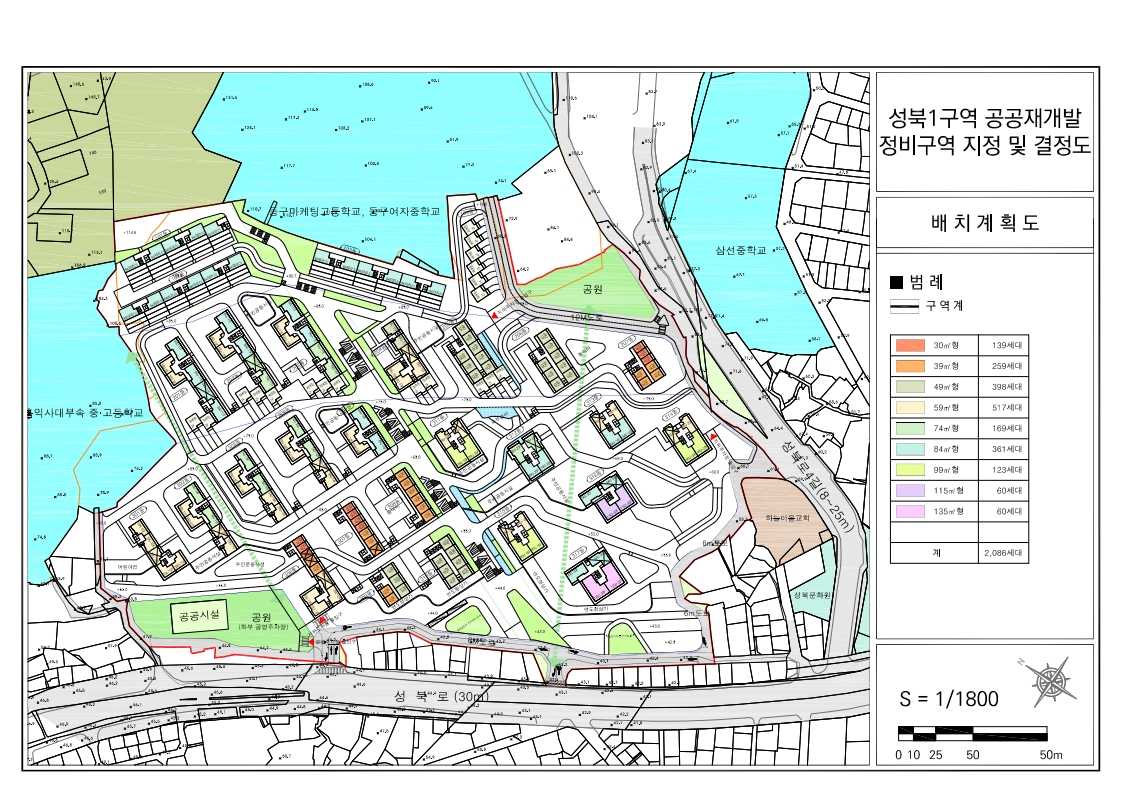Click the 259세대 cell in legend
Screen dimensions: 1122x793
1003,366
